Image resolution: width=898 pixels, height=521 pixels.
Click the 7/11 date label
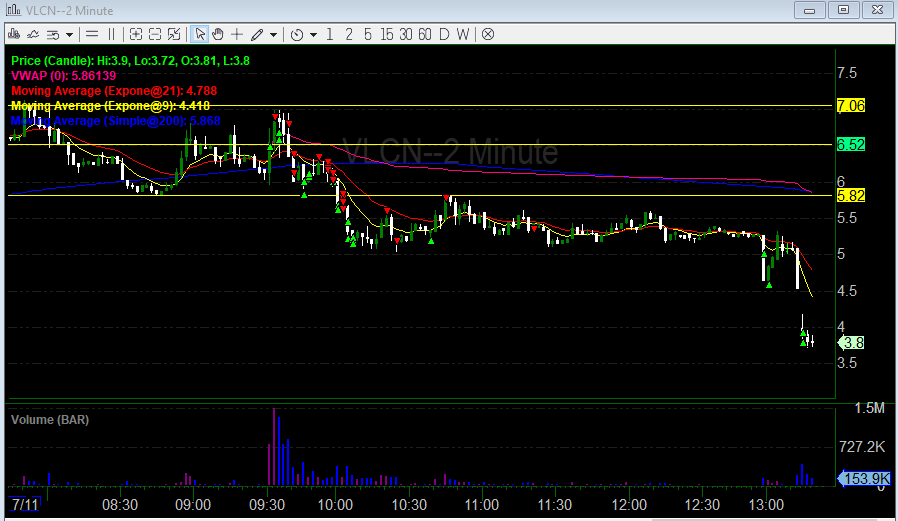[x=25, y=505]
